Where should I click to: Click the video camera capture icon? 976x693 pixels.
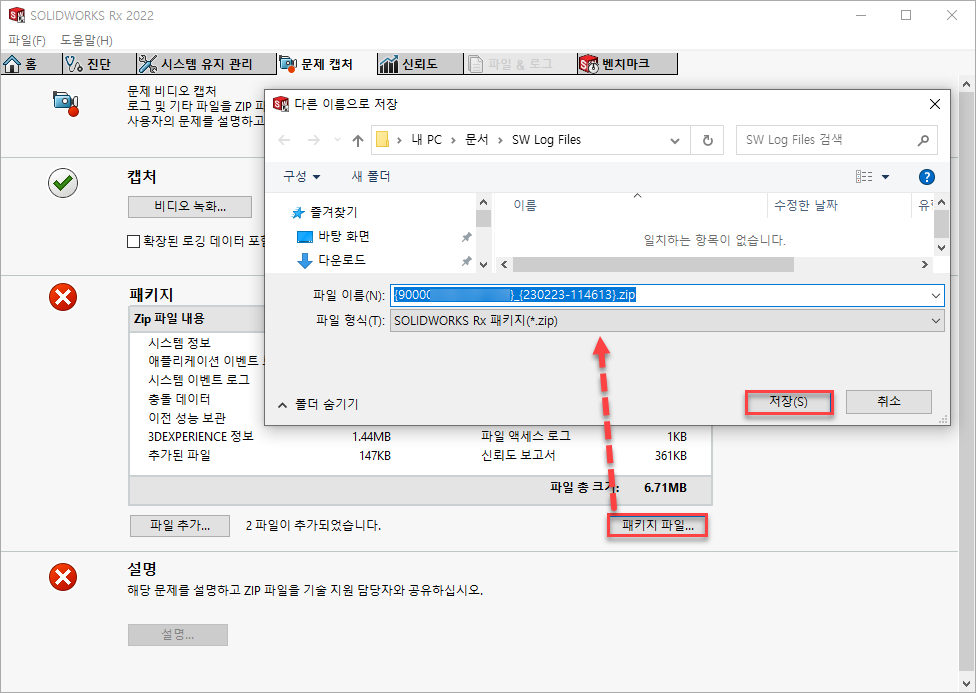pyautogui.click(x=66, y=103)
